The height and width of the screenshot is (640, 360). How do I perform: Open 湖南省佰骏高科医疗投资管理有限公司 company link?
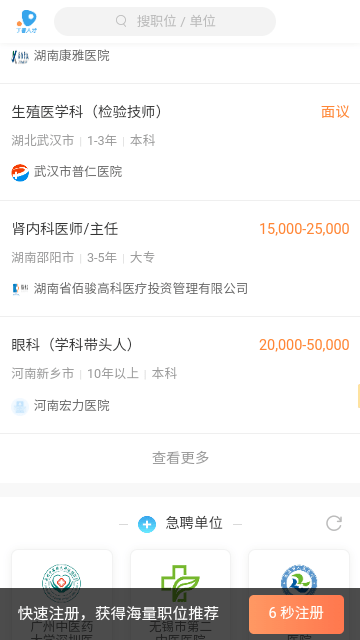click(141, 289)
